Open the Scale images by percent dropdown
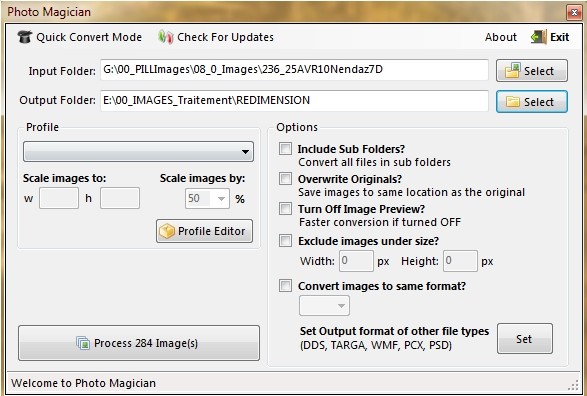This screenshot has height=396, width=587. click(x=207, y=198)
